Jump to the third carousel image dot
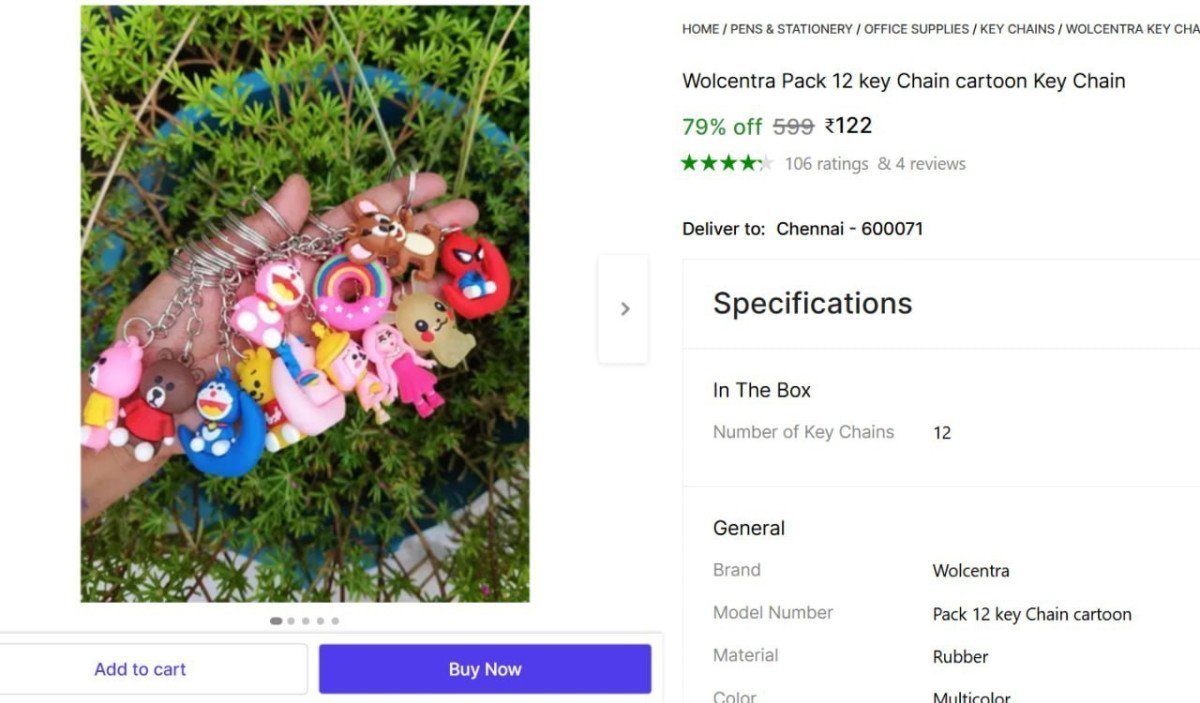The width and height of the screenshot is (1200, 703). coord(306,621)
